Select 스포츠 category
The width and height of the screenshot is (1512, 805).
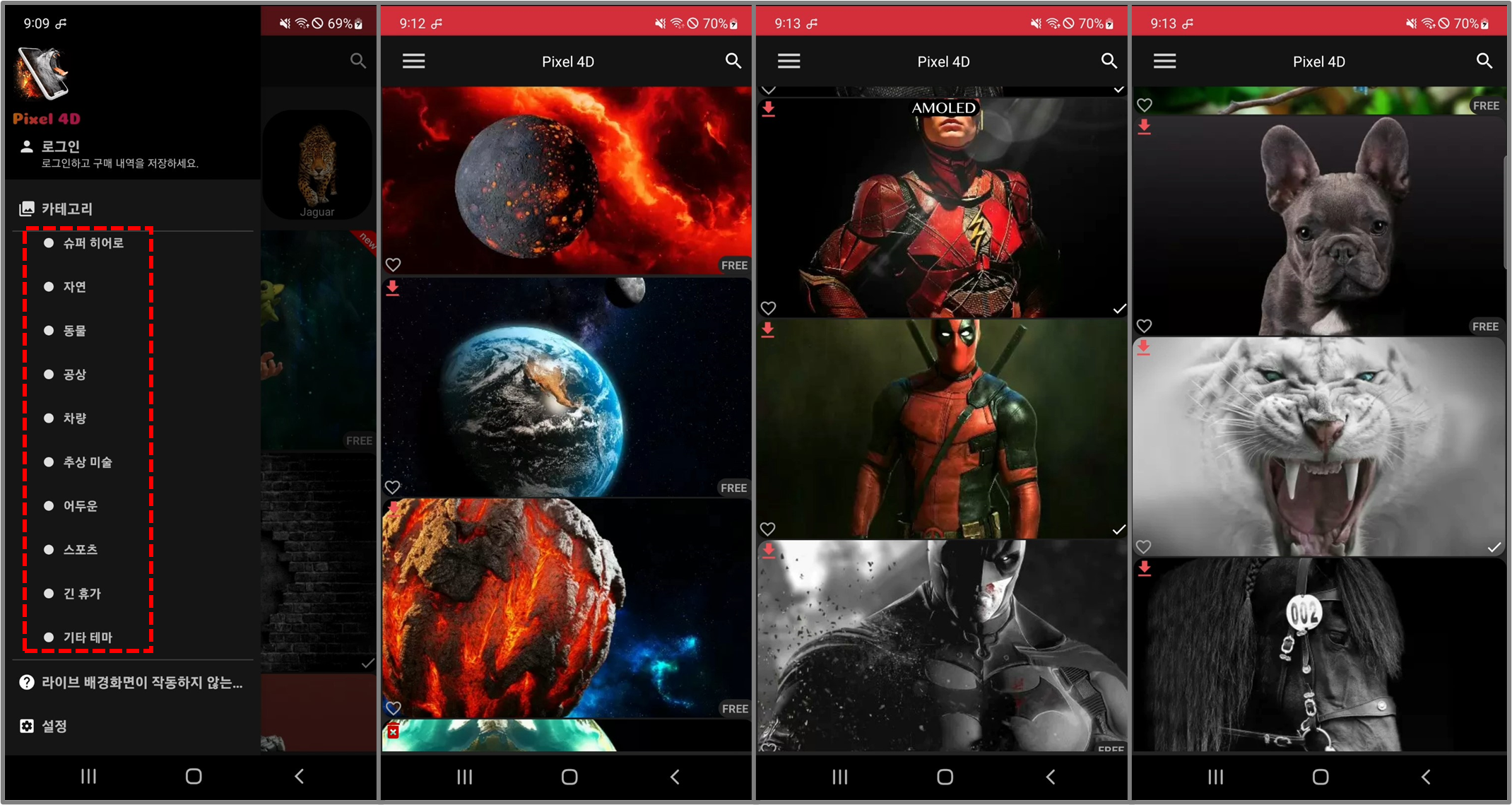point(81,550)
